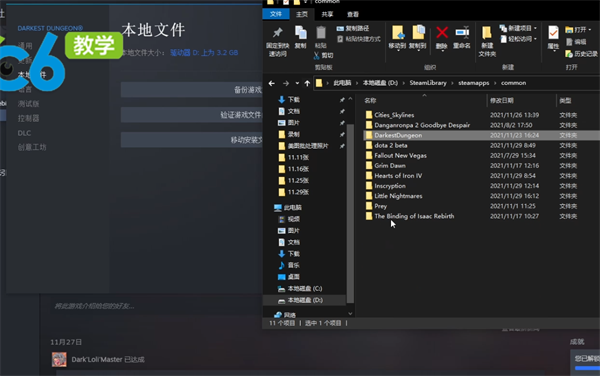Image resolution: width=600 pixels, height=376 pixels.
Task: Click navigation pane scrollbar down arrow
Action: [x=350, y=314]
